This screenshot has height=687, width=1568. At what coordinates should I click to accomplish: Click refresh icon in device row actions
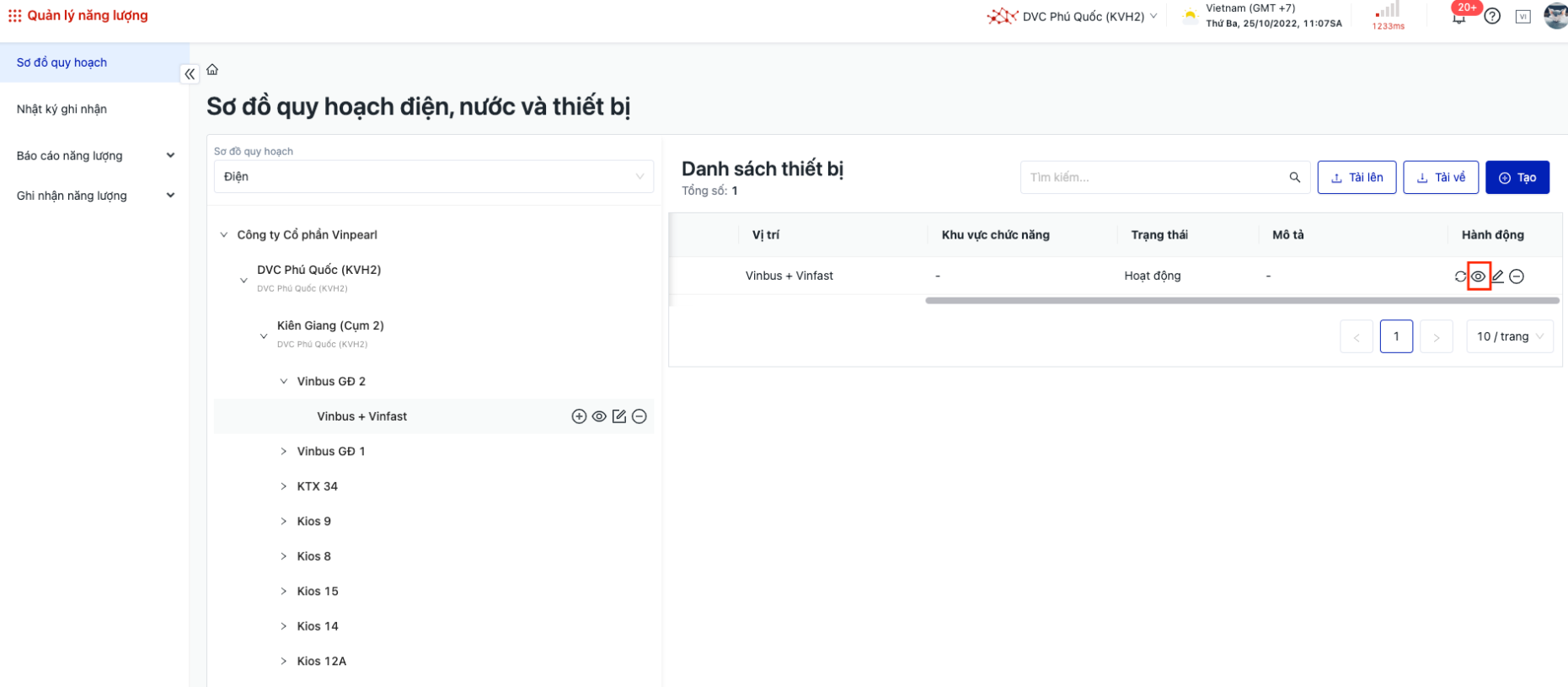pyautogui.click(x=1460, y=276)
